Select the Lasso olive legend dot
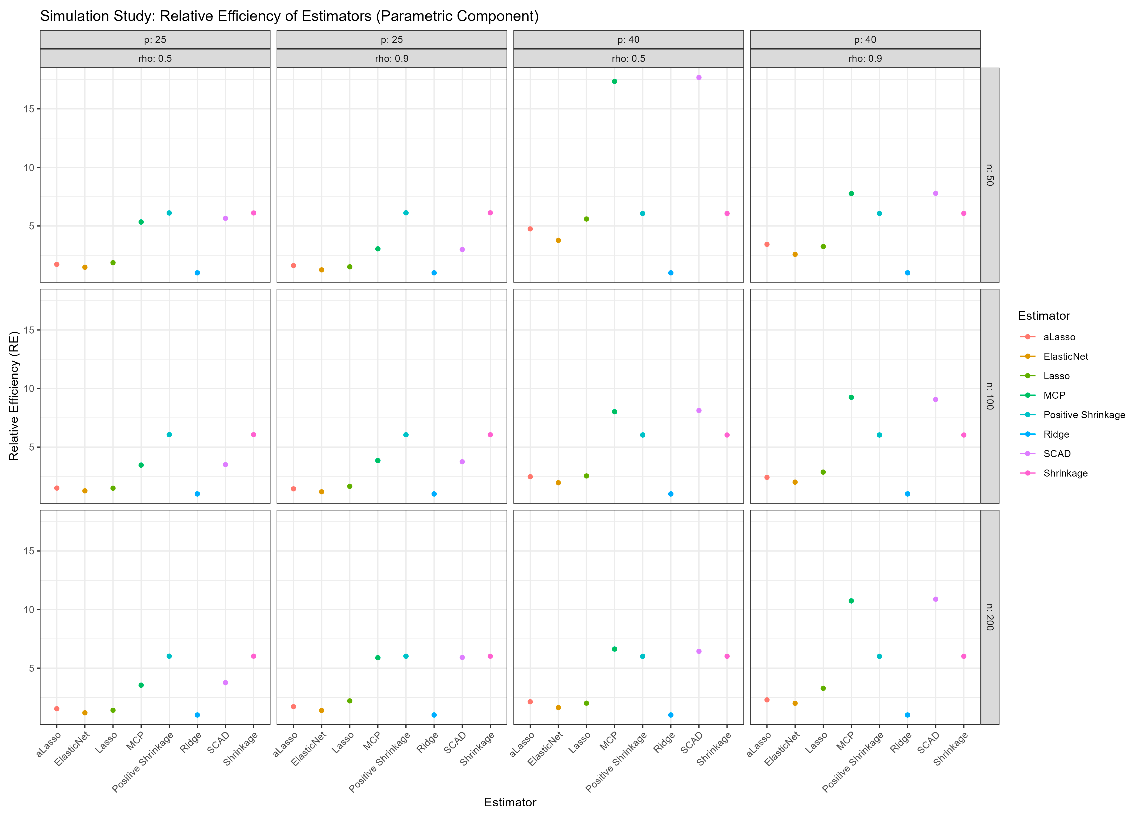This screenshot has width=1131, height=814. [1026, 375]
